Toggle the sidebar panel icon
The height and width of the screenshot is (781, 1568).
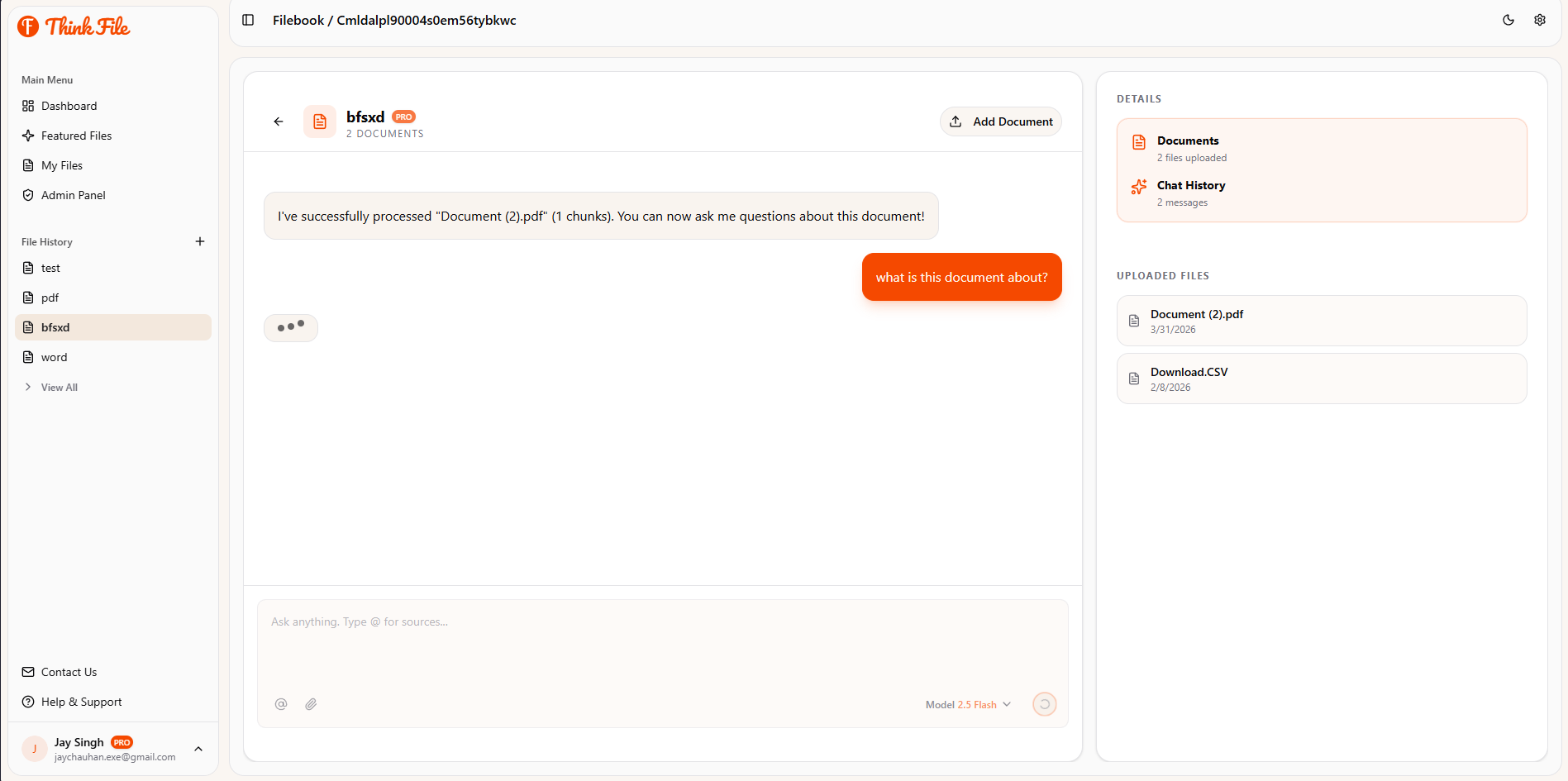tap(248, 20)
